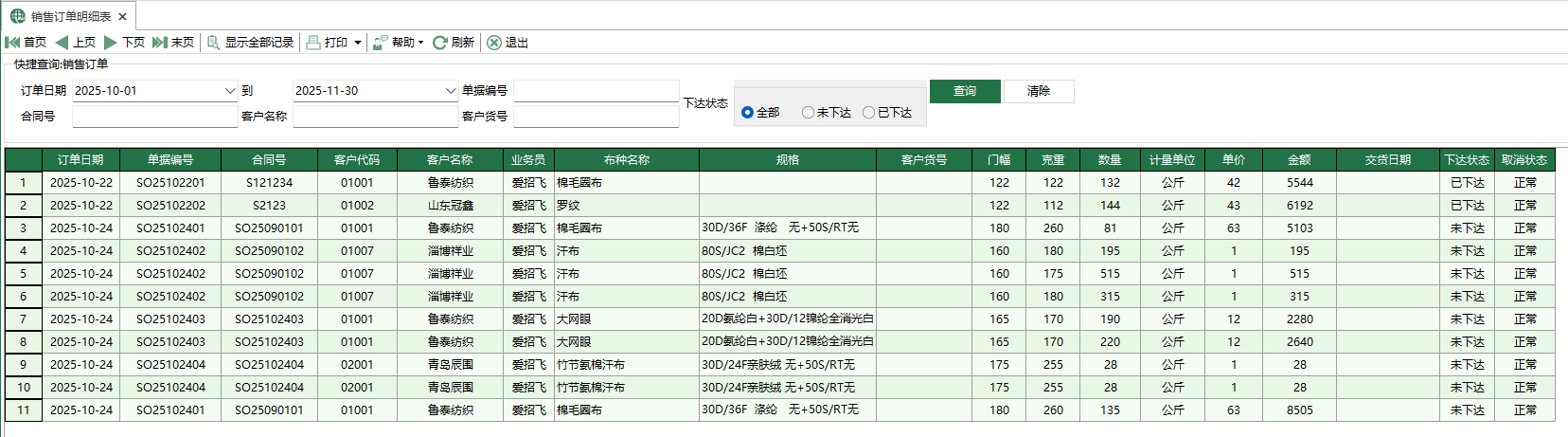Select the 未下达 radio button
Image resolution: width=1568 pixels, height=437 pixels.
pos(808,113)
